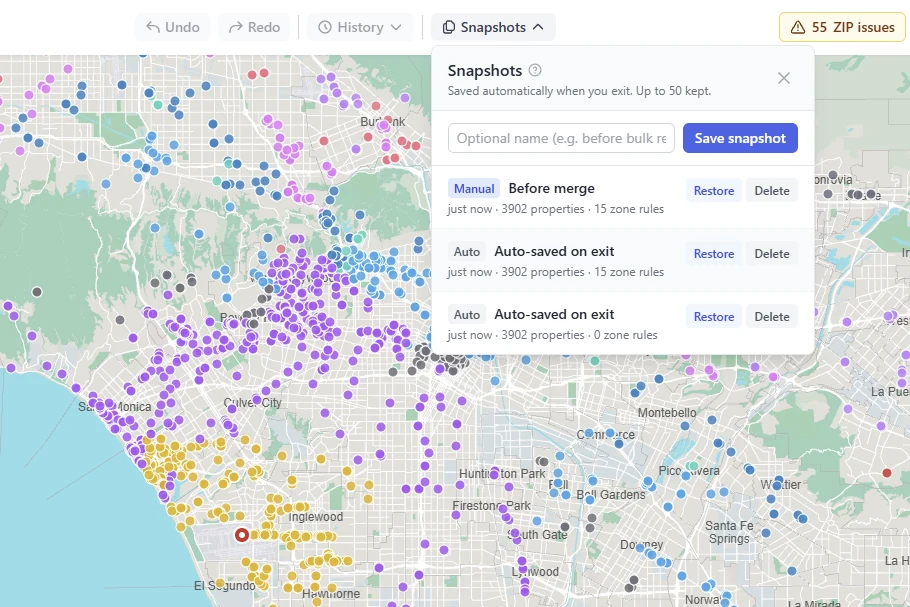Click the Before merge snapshot title
This screenshot has height=607, width=910.
(551, 189)
